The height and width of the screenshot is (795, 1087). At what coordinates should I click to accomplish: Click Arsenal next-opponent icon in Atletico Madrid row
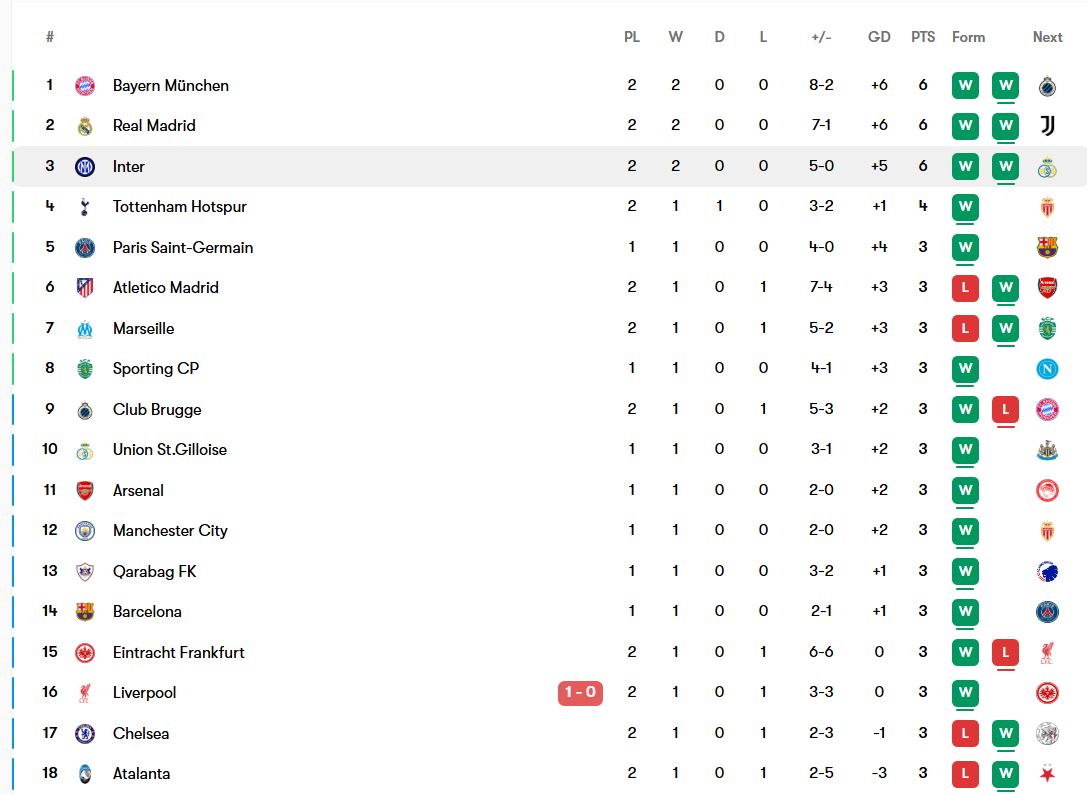(x=1047, y=288)
